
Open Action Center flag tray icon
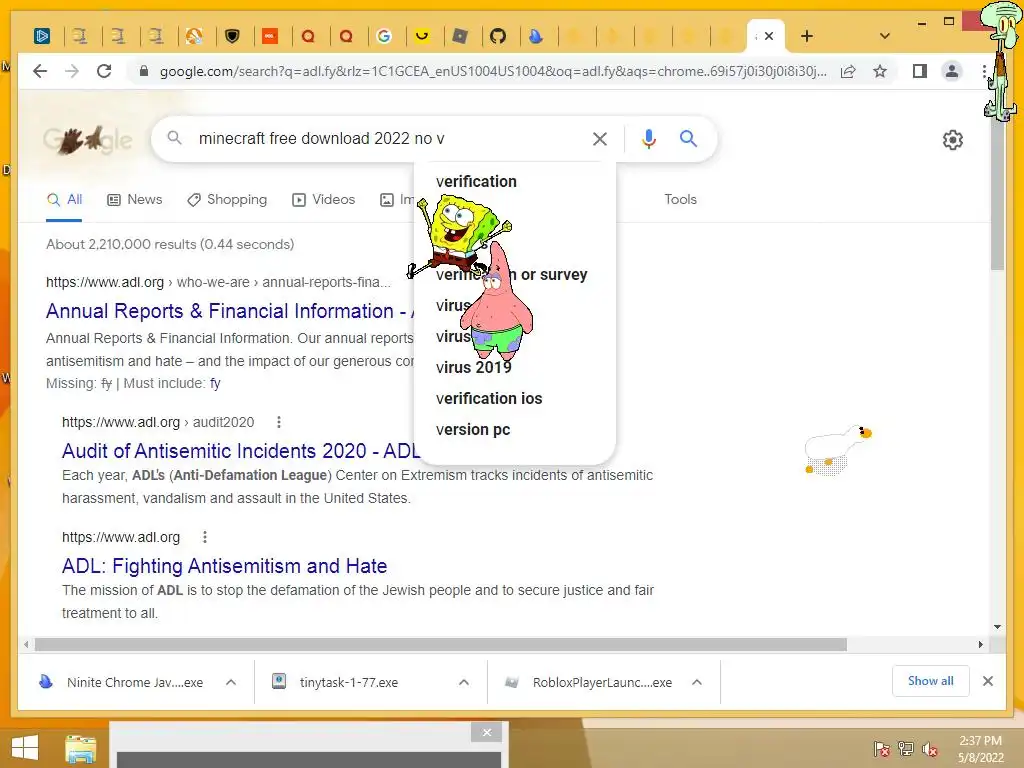pos(881,749)
